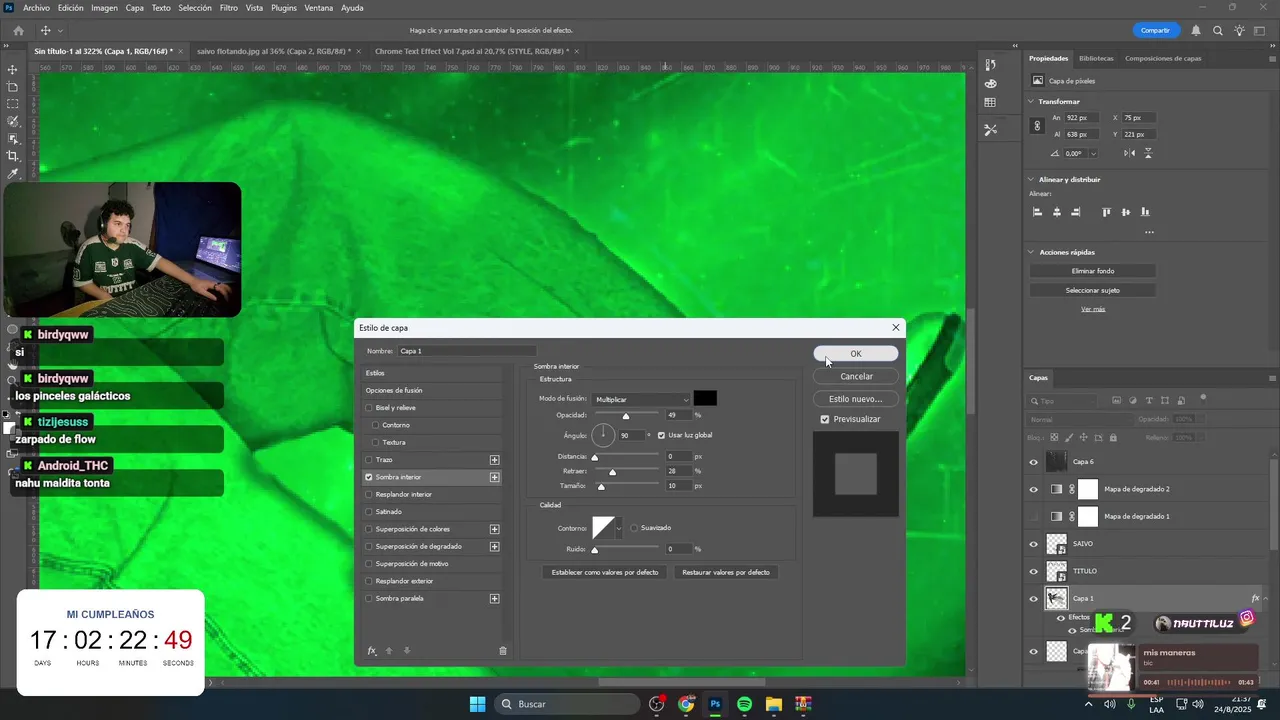Select the Artboard tool
The image size is (1280, 720).
pyautogui.click(x=13, y=87)
